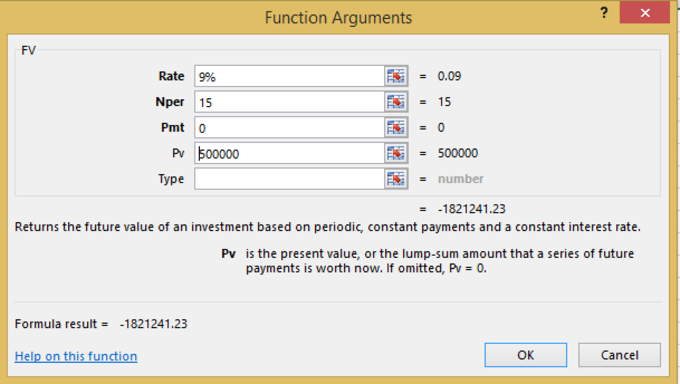Confirm the function with OK button
Viewport: 680px width, 384px height.
pos(526,355)
